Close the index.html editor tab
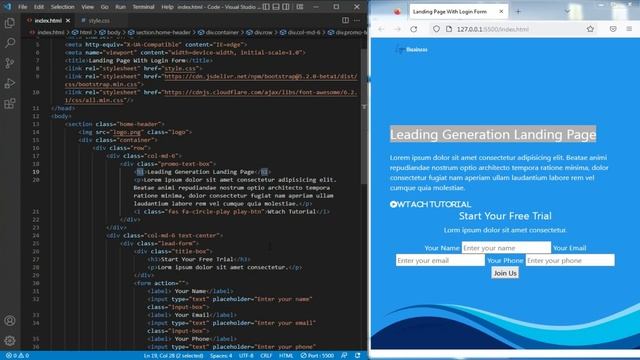The image size is (640, 360). (68, 20)
